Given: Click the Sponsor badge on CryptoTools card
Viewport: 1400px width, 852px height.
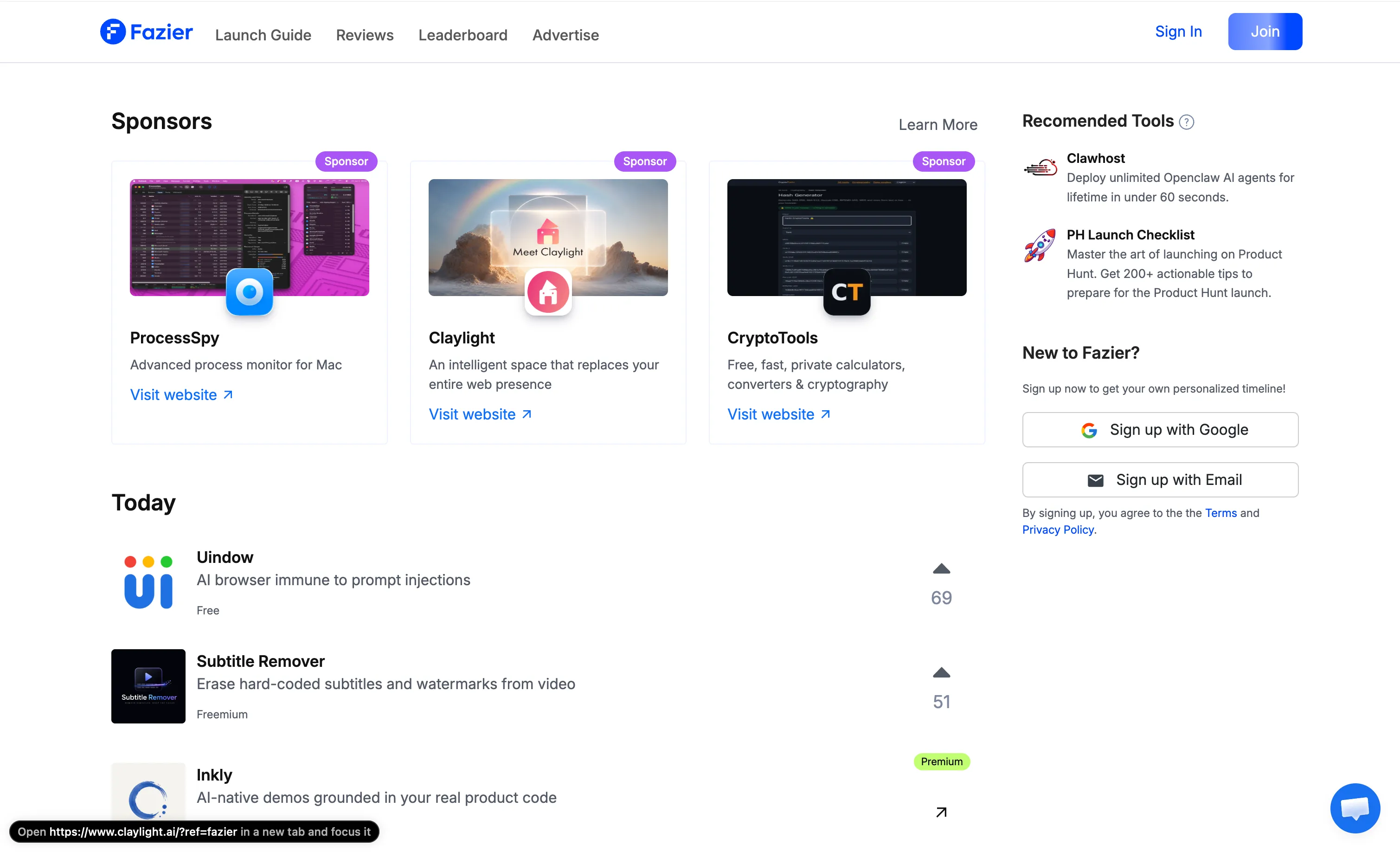Looking at the screenshot, I should pos(944,161).
